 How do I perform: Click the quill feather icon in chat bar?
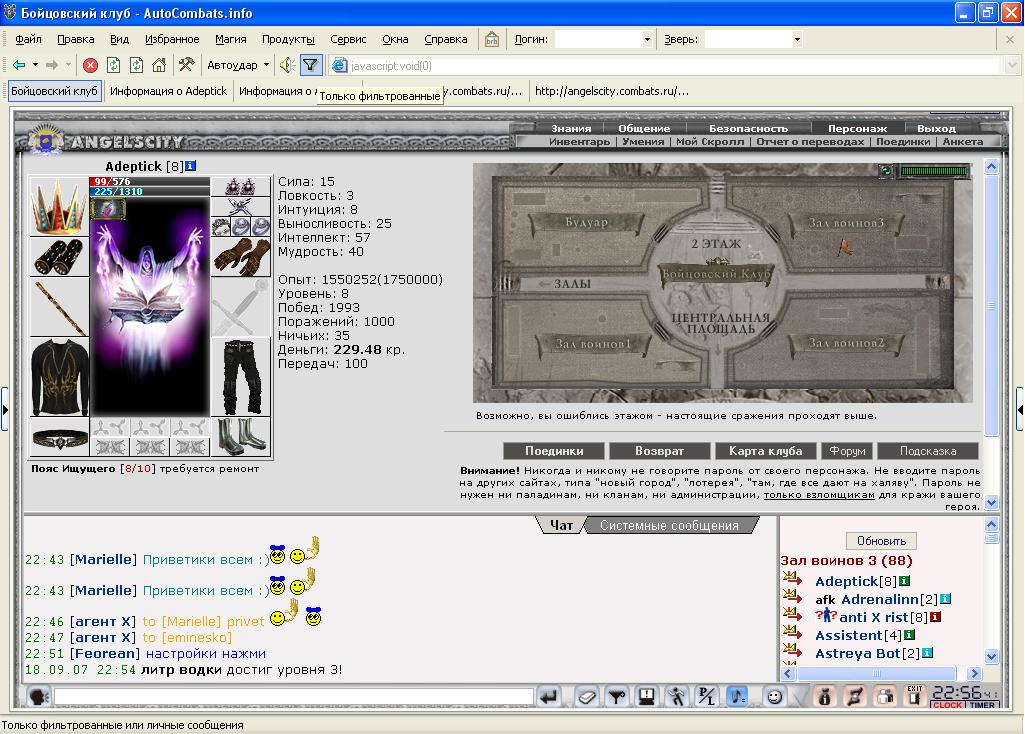[854, 697]
